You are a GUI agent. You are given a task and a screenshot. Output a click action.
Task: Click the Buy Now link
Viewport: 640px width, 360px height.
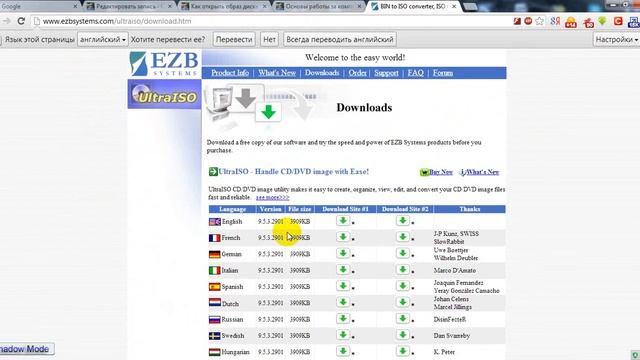click(x=440, y=172)
